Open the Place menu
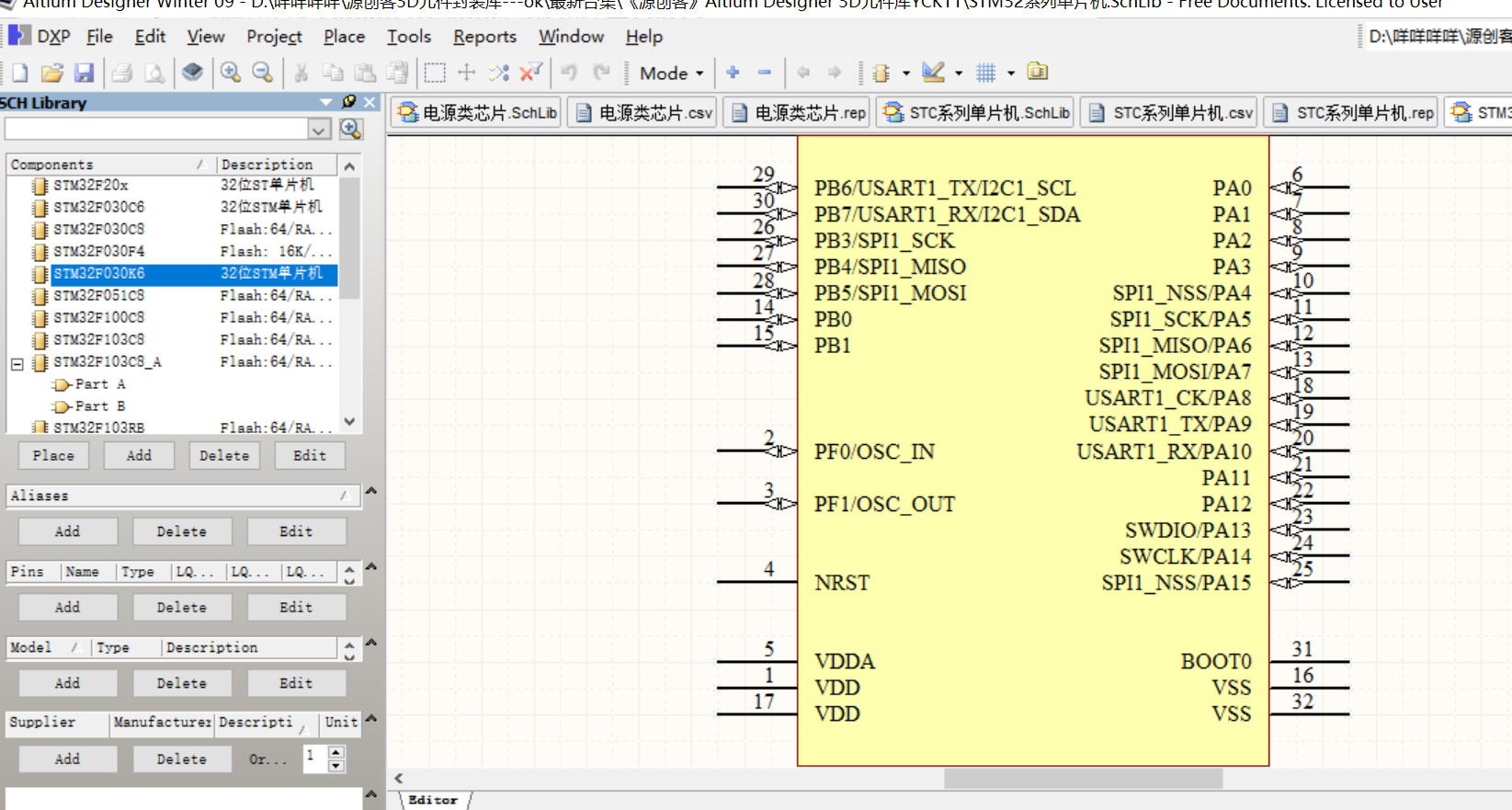Viewport: 1512px width, 810px height. click(x=344, y=37)
